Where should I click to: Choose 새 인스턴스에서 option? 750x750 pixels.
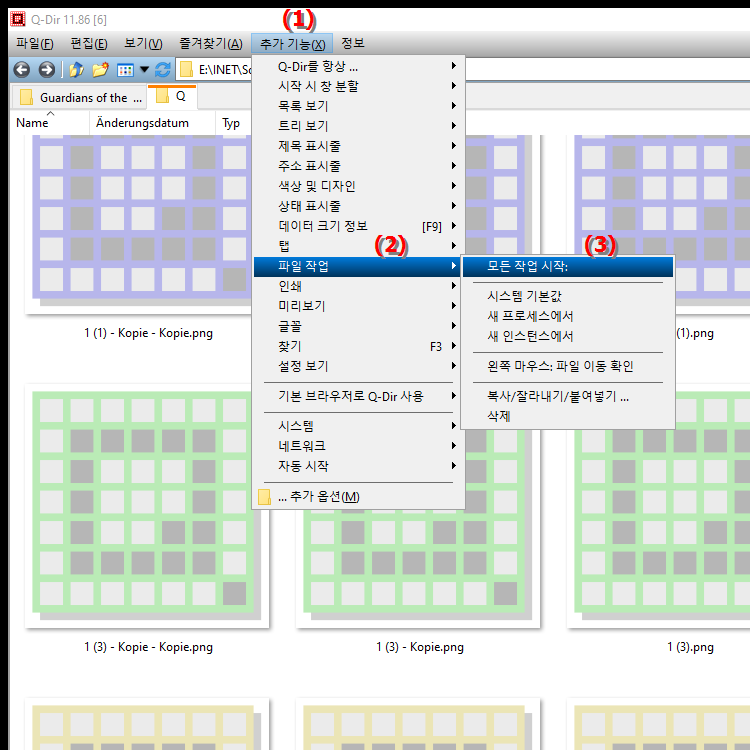(x=568, y=336)
